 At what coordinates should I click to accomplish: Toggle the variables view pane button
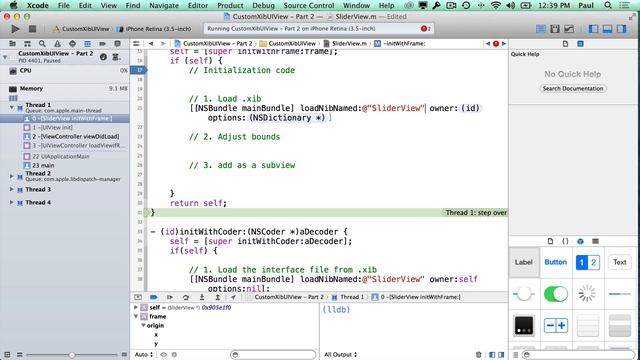click(x=492, y=355)
